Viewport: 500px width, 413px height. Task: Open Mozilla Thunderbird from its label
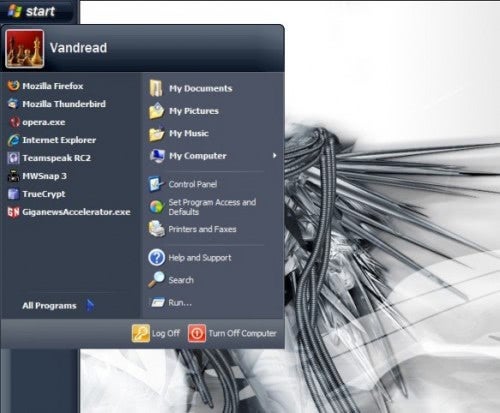click(64, 104)
